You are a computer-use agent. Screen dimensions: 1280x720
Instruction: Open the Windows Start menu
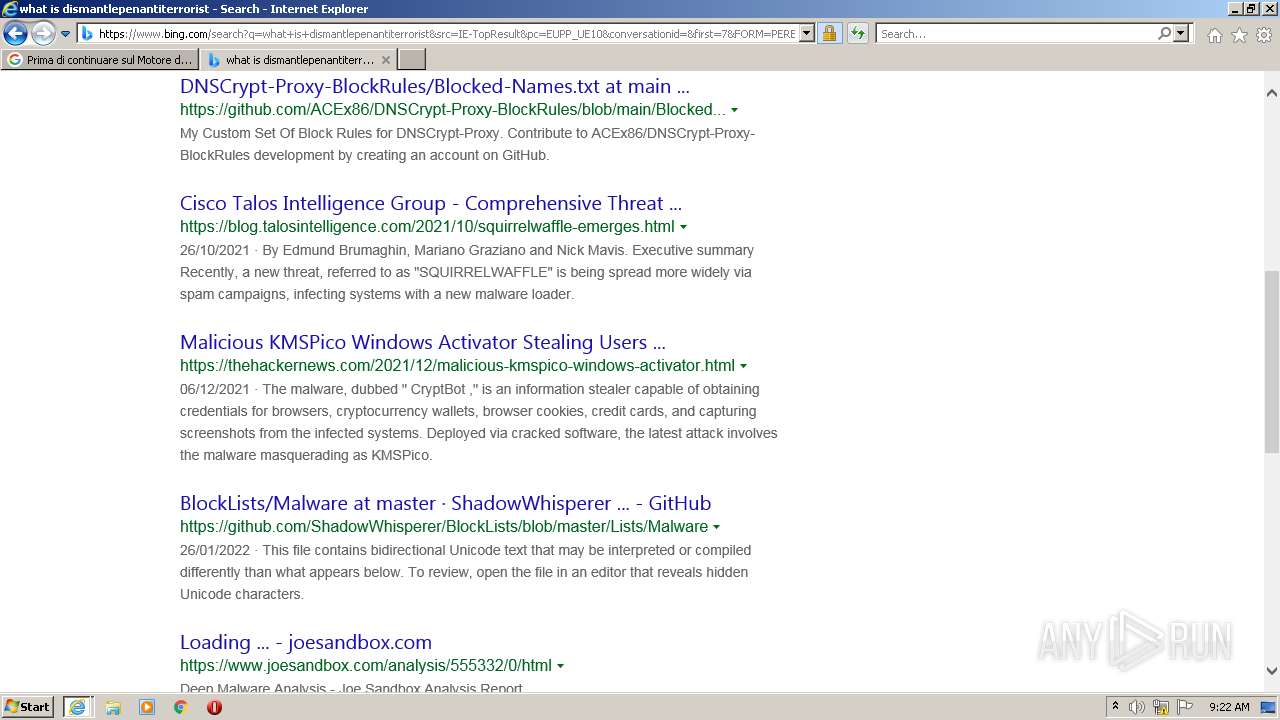tap(28, 707)
